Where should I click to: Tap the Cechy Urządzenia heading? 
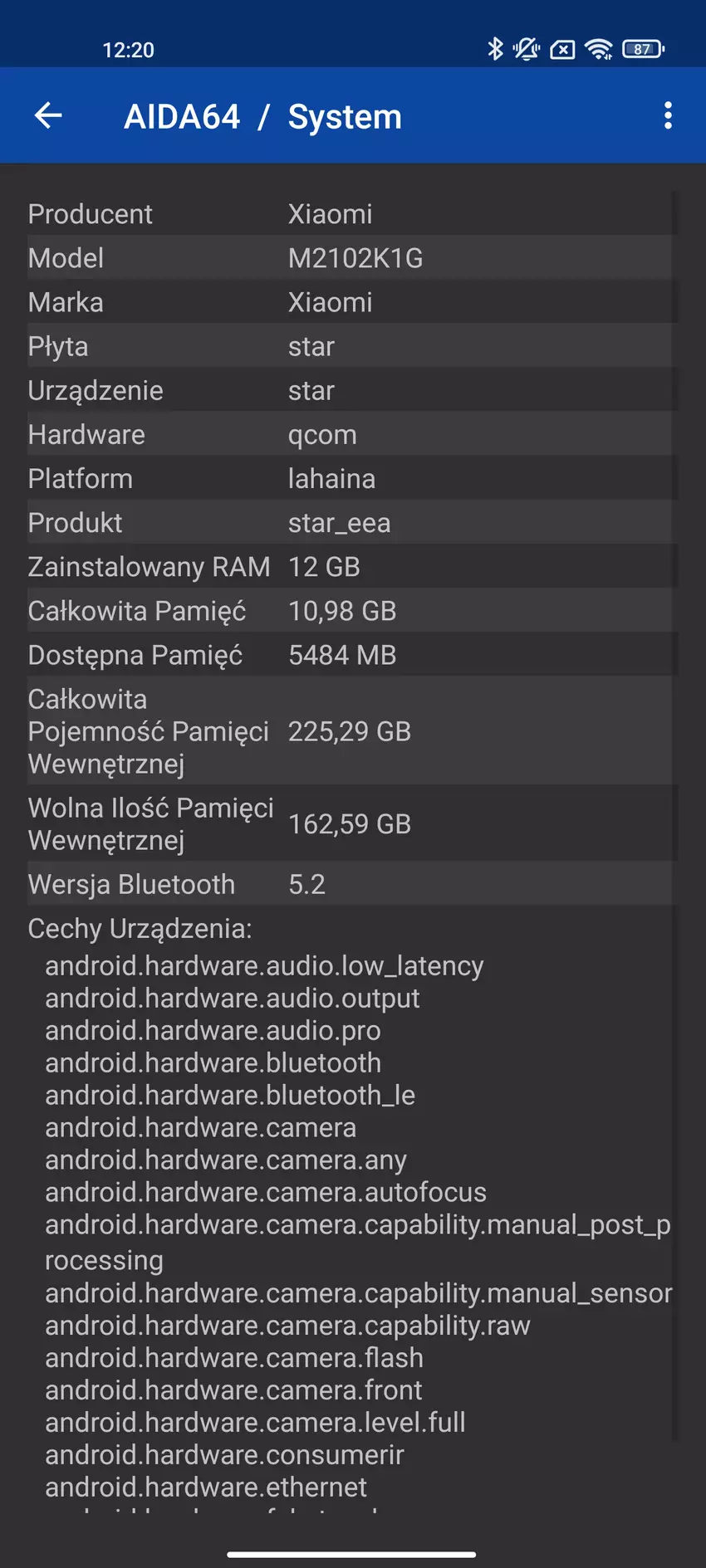140,928
